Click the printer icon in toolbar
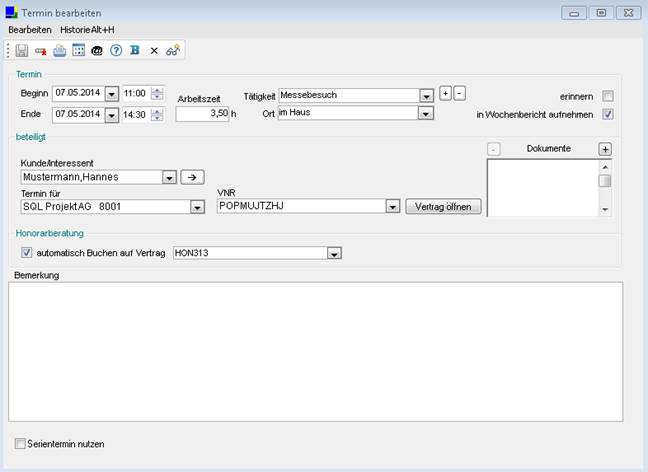Screen dimensions: 648x472 60,50
